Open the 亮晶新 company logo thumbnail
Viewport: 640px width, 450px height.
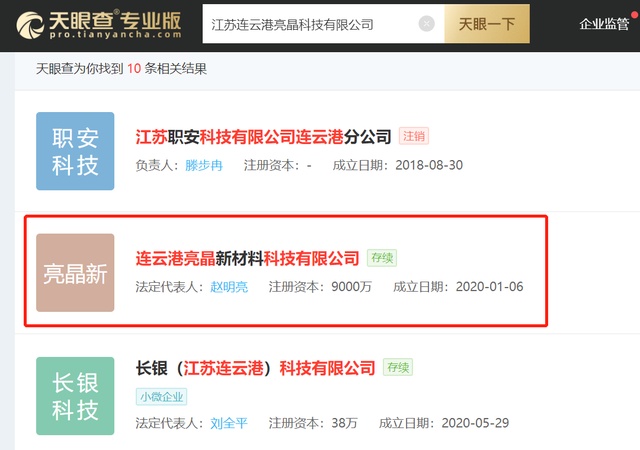click(75, 273)
